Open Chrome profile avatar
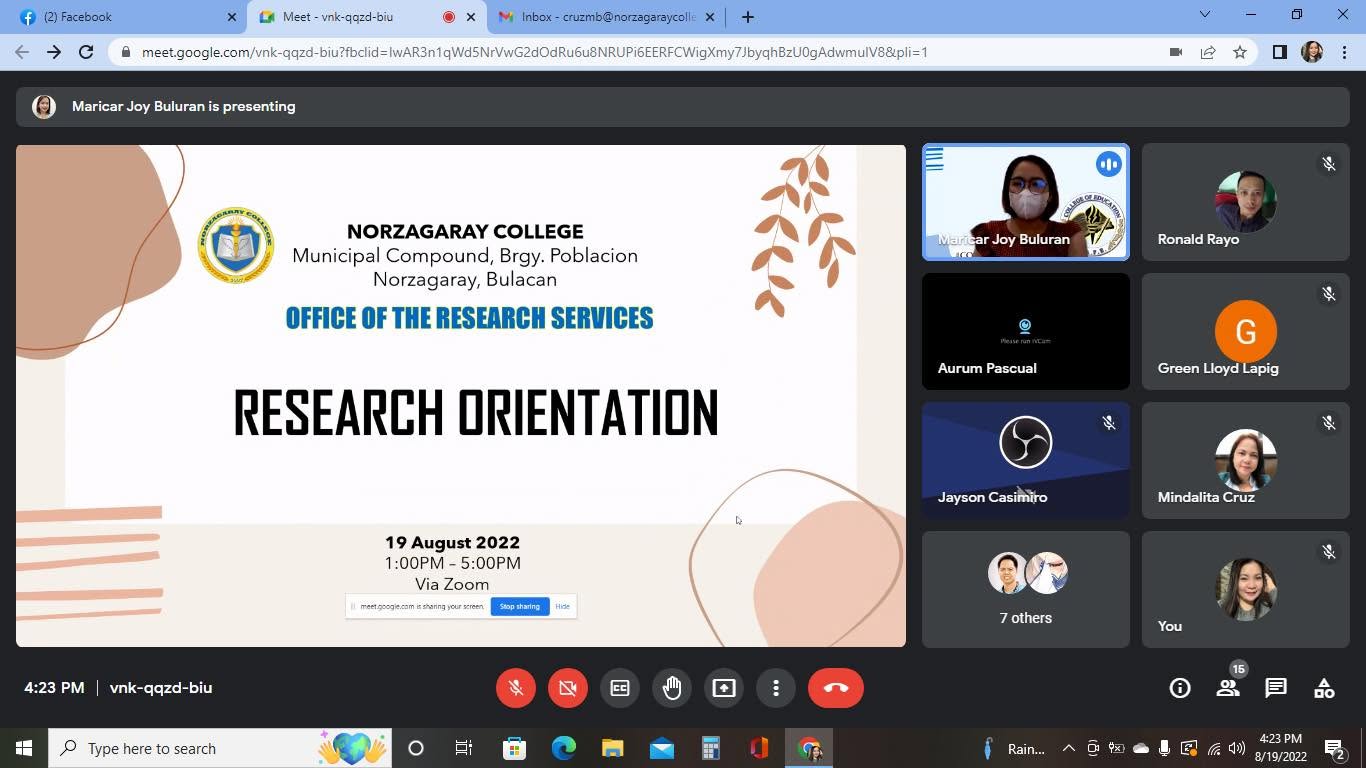Viewport: 1366px width, 768px height. click(1312, 52)
